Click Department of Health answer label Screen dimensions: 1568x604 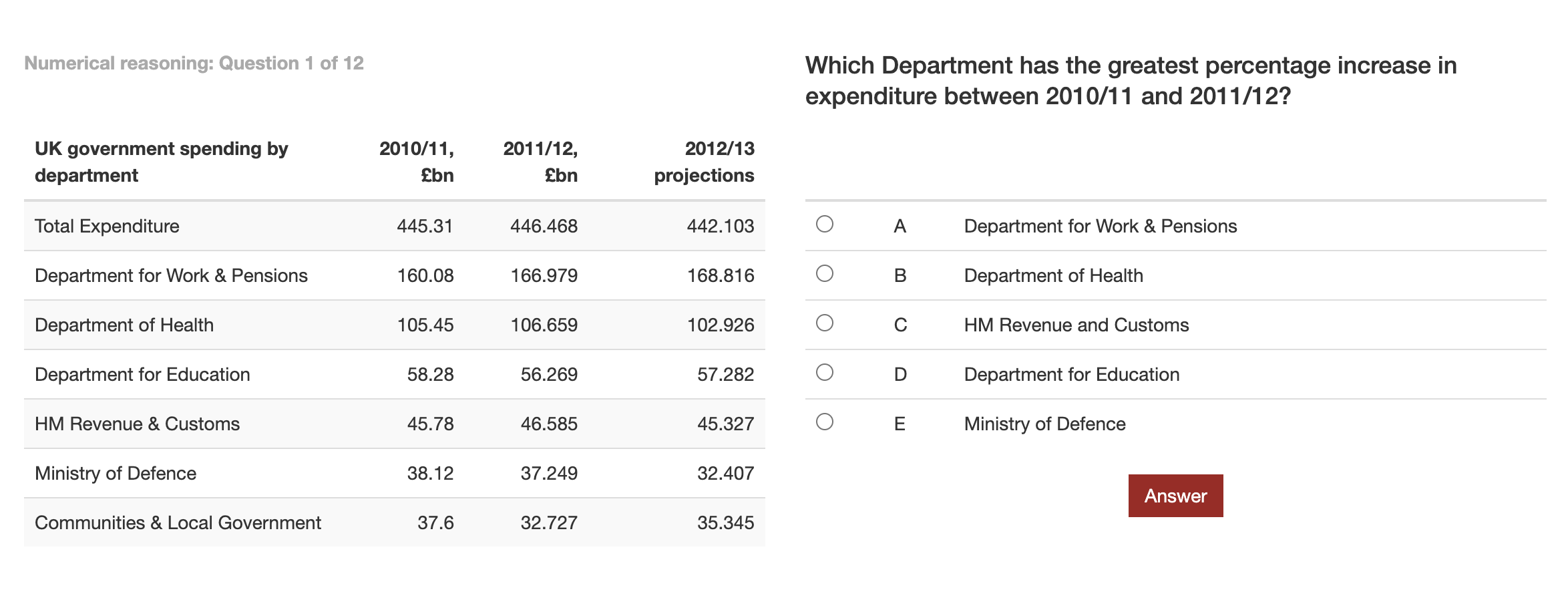[1053, 275]
